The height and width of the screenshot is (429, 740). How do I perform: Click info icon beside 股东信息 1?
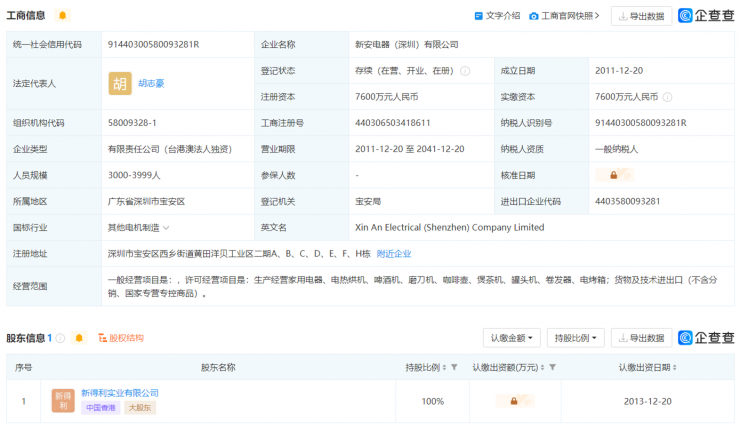60,338
